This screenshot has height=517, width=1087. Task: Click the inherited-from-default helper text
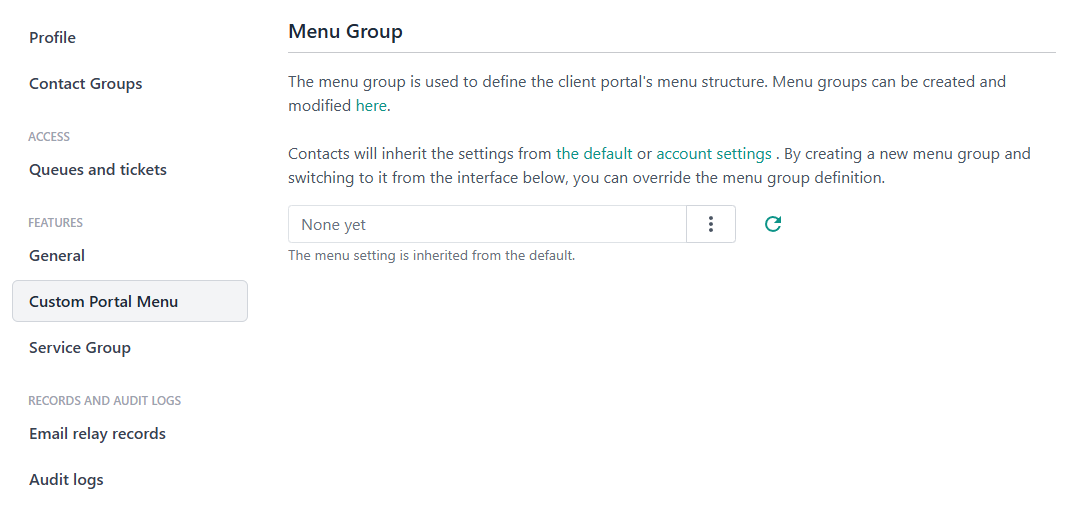[431, 256]
